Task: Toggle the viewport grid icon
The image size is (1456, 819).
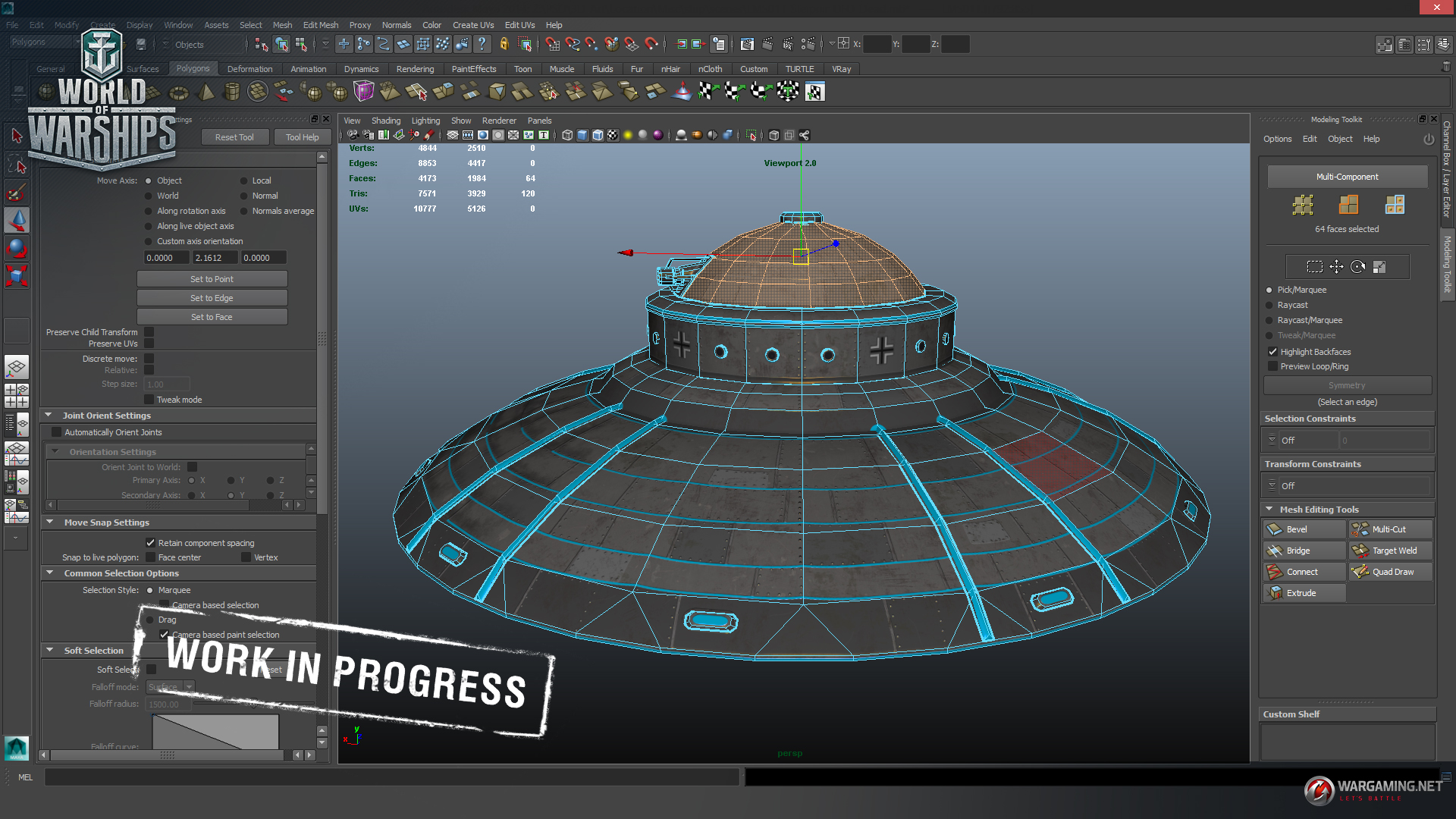Action: point(453,135)
